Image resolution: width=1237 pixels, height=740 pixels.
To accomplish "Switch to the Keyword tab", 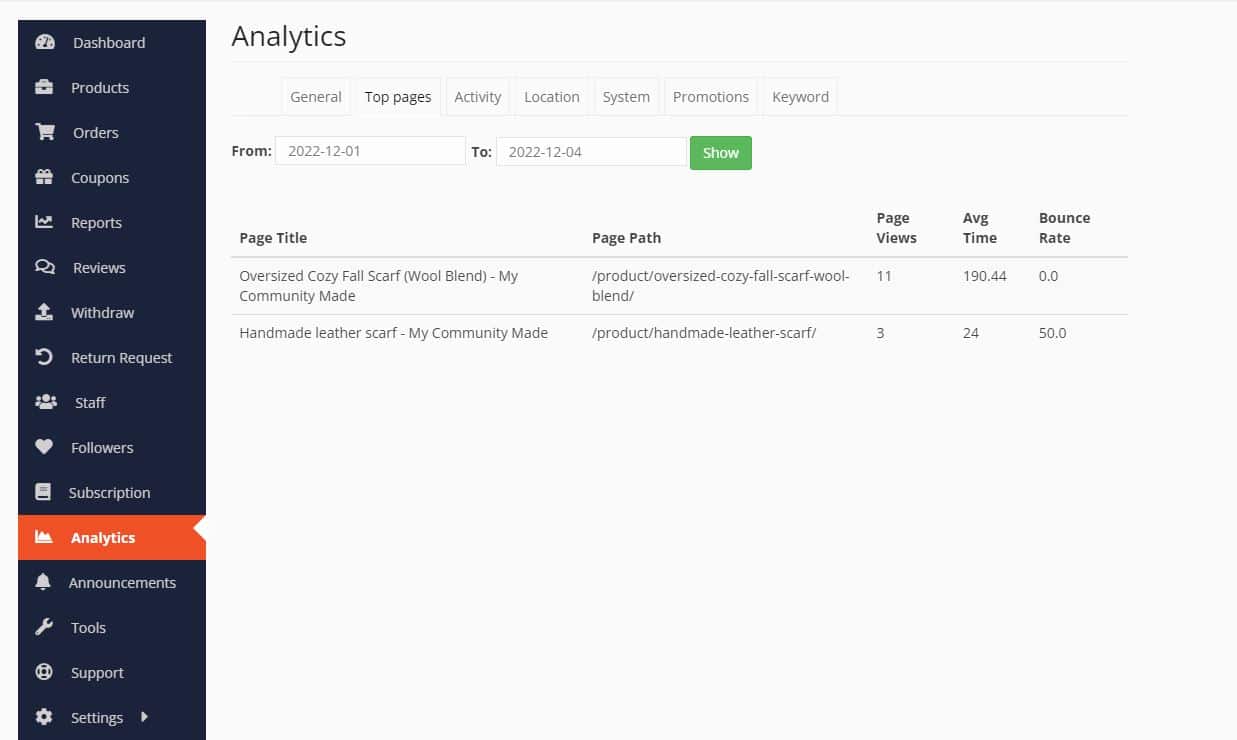I will 800,97.
